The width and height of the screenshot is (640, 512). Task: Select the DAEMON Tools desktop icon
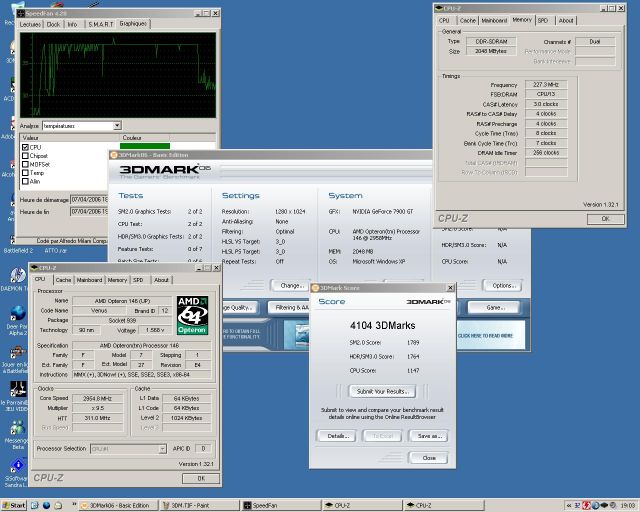click(16, 279)
